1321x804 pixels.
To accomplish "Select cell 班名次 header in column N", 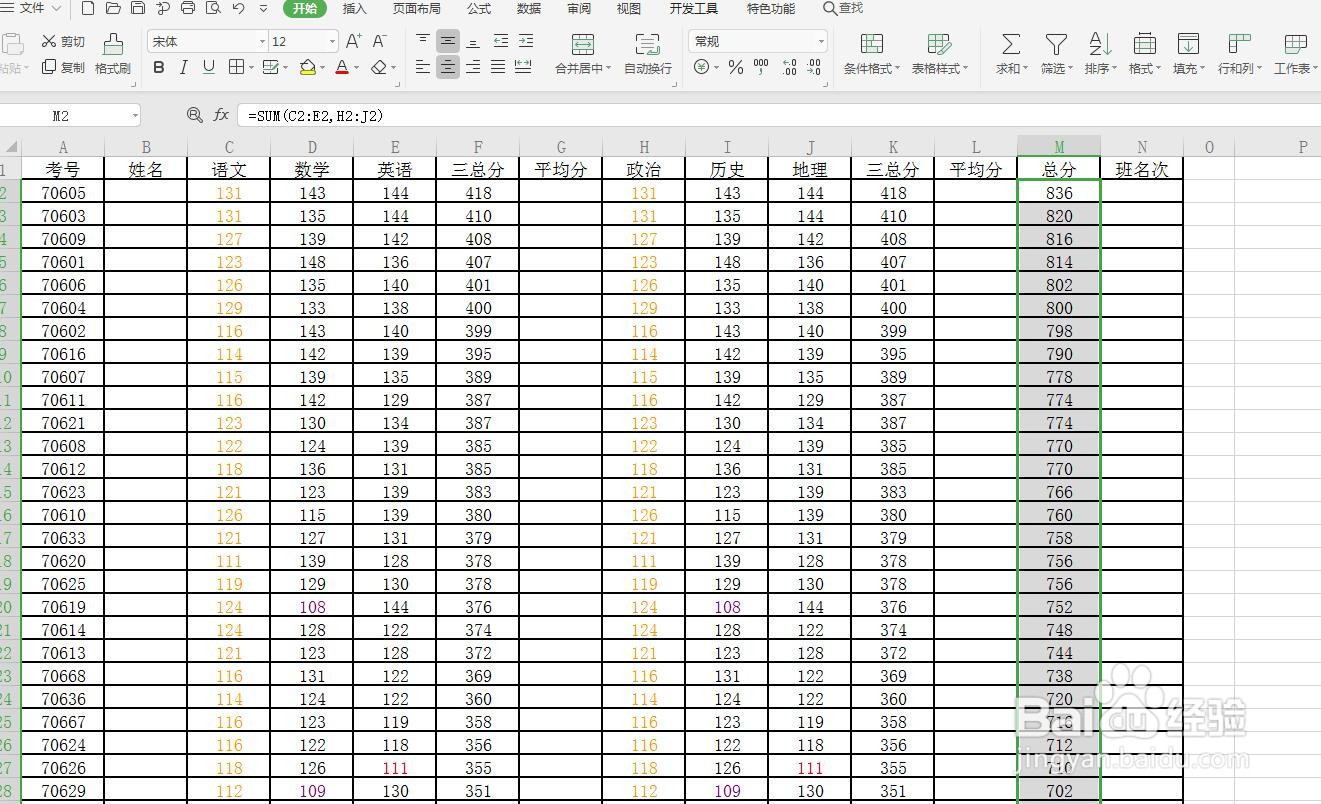I will coord(1142,169).
